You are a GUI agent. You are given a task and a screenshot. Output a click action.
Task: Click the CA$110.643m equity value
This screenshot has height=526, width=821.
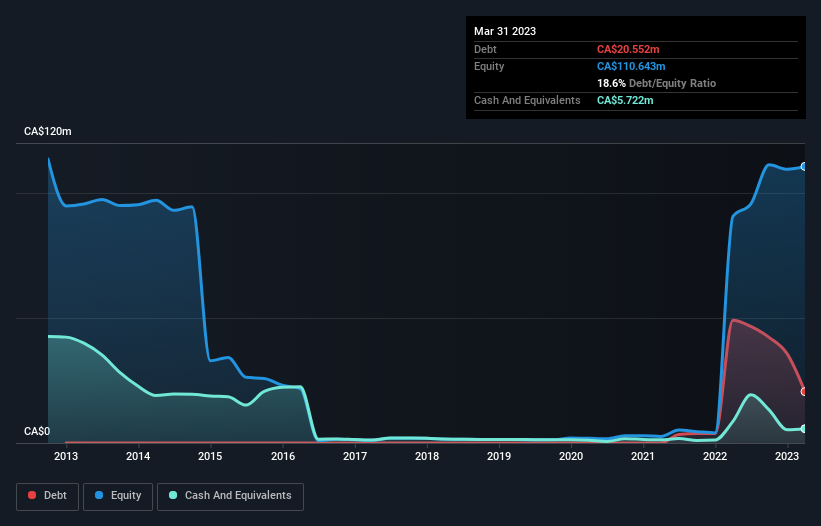point(631,66)
